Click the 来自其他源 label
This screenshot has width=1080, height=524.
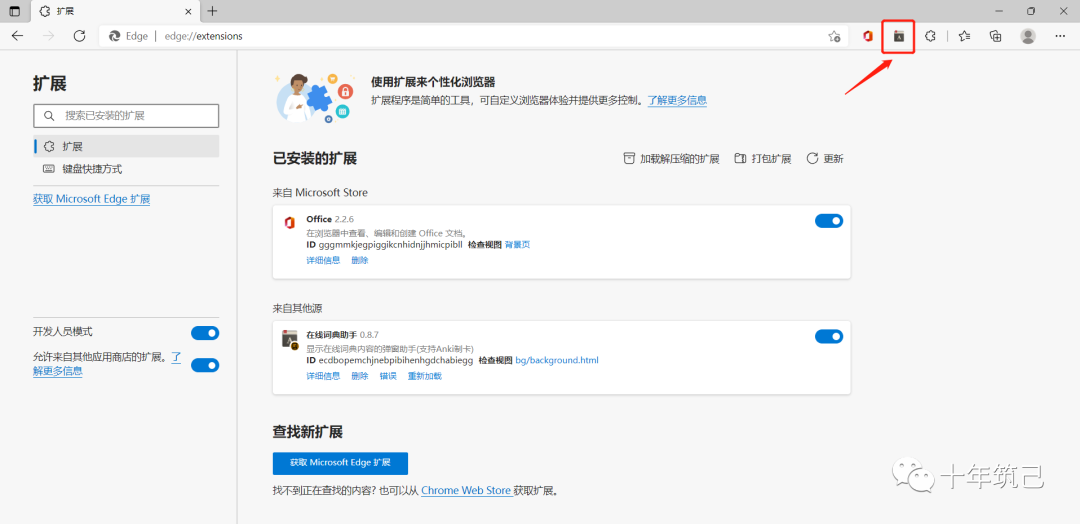(x=298, y=308)
